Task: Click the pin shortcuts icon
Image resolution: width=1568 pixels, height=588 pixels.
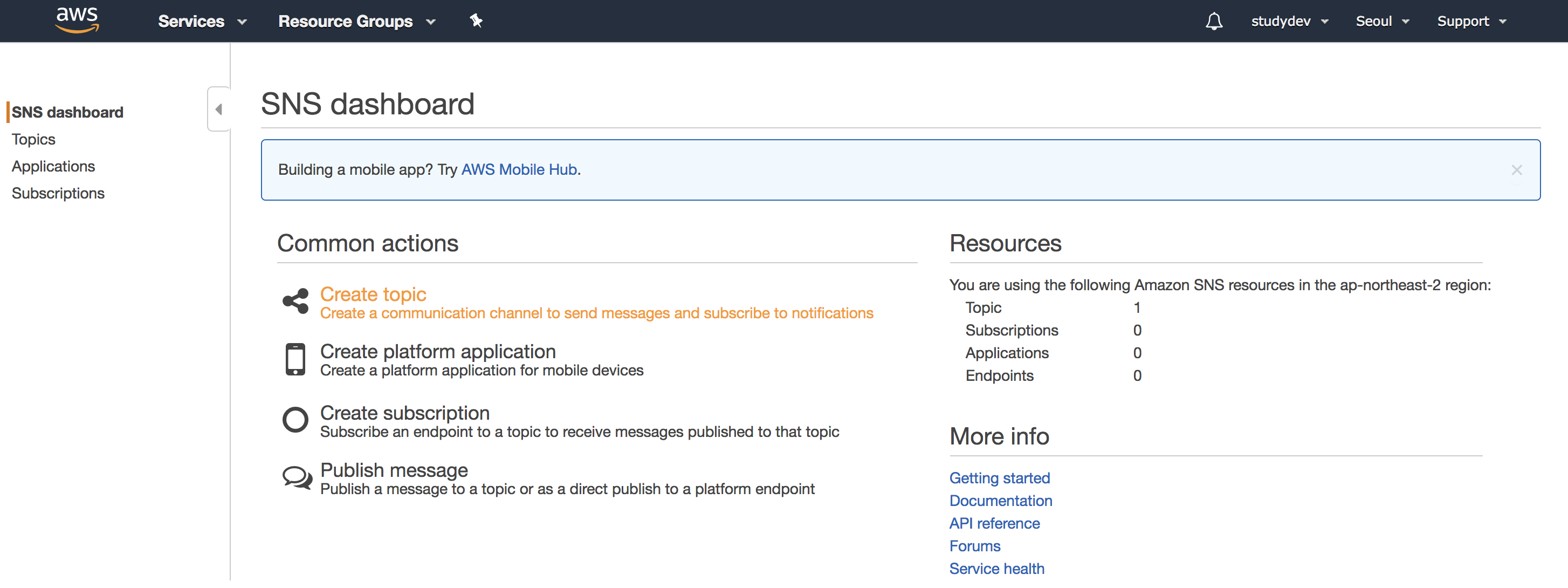Action: tap(476, 21)
